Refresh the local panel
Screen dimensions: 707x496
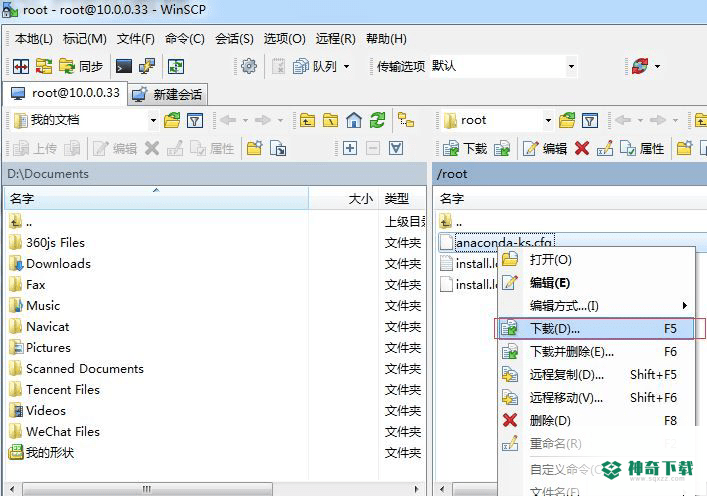pyautogui.click(x=377, y=120)
